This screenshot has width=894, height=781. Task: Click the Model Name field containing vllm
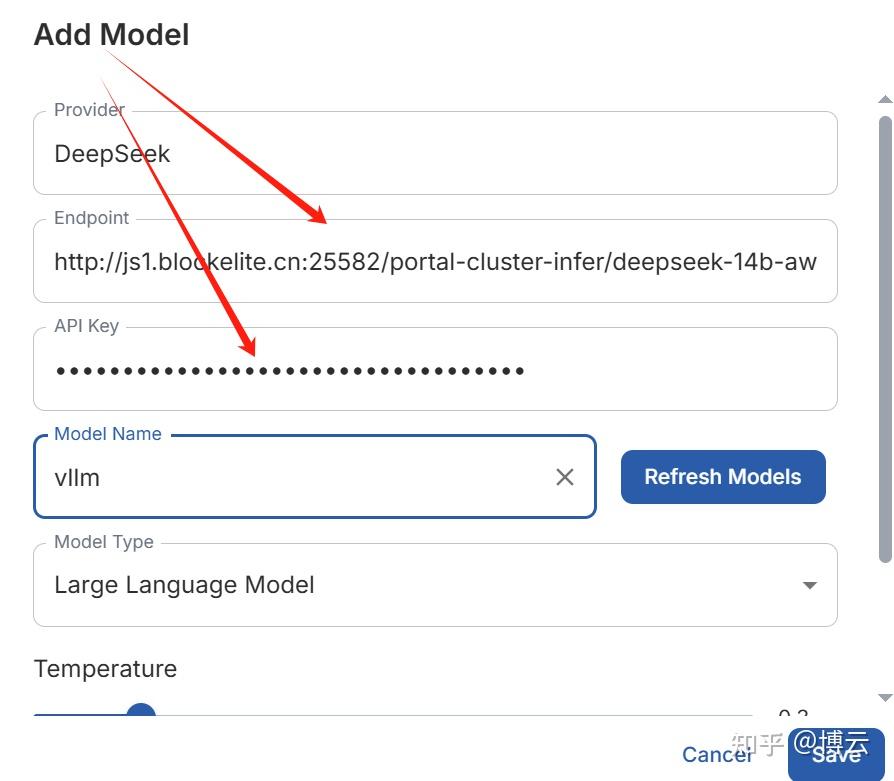[x=300, y=477]
